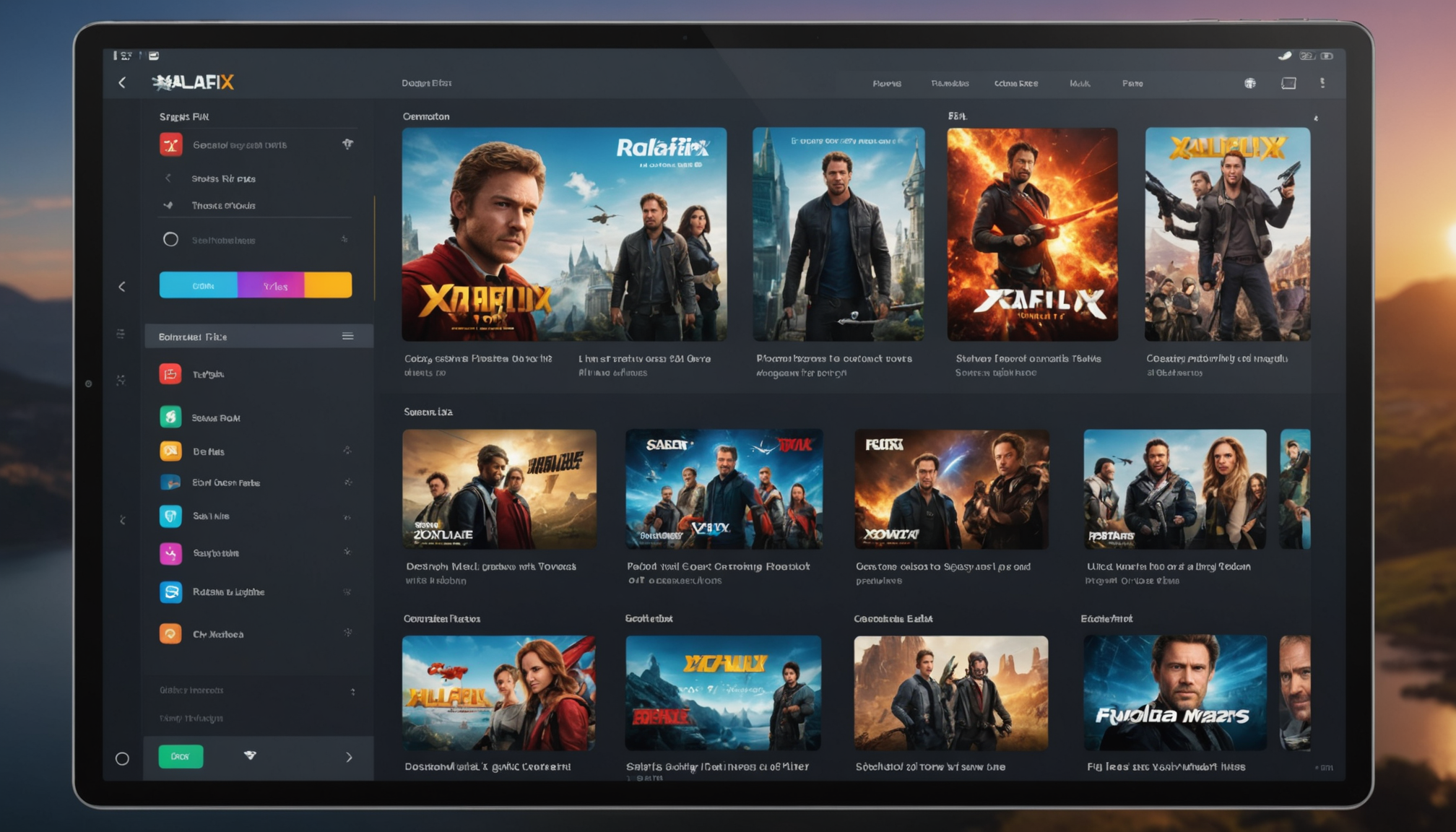
Task: Toggle the star on the blue landscape icon row
Action: click(x=348, y=482)
